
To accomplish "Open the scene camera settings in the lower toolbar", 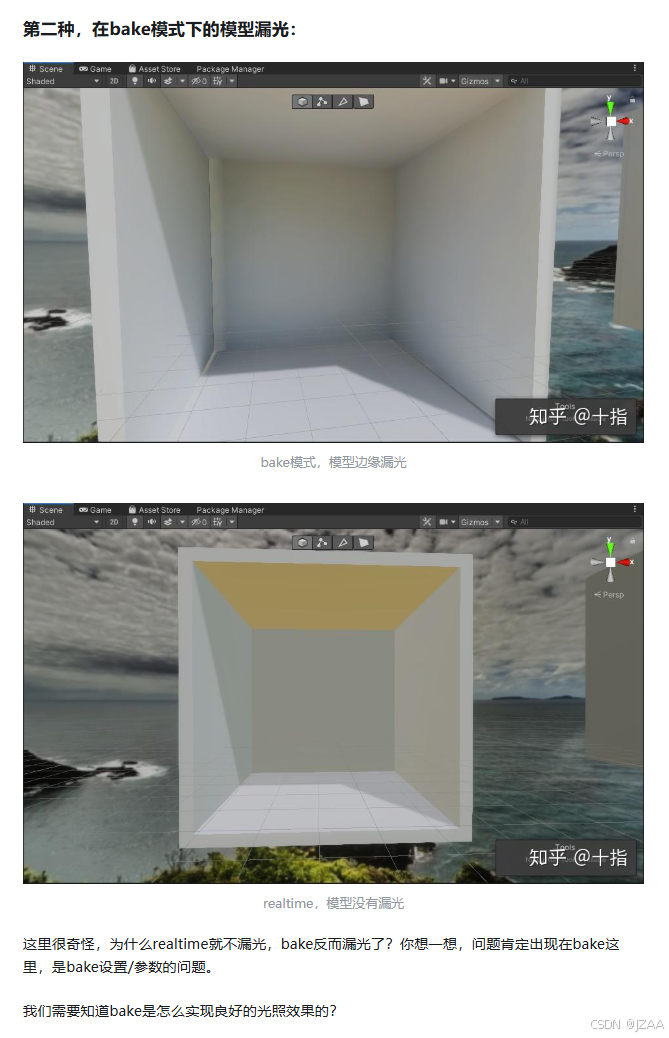I will pyautogui.click(x=447, y=522).
